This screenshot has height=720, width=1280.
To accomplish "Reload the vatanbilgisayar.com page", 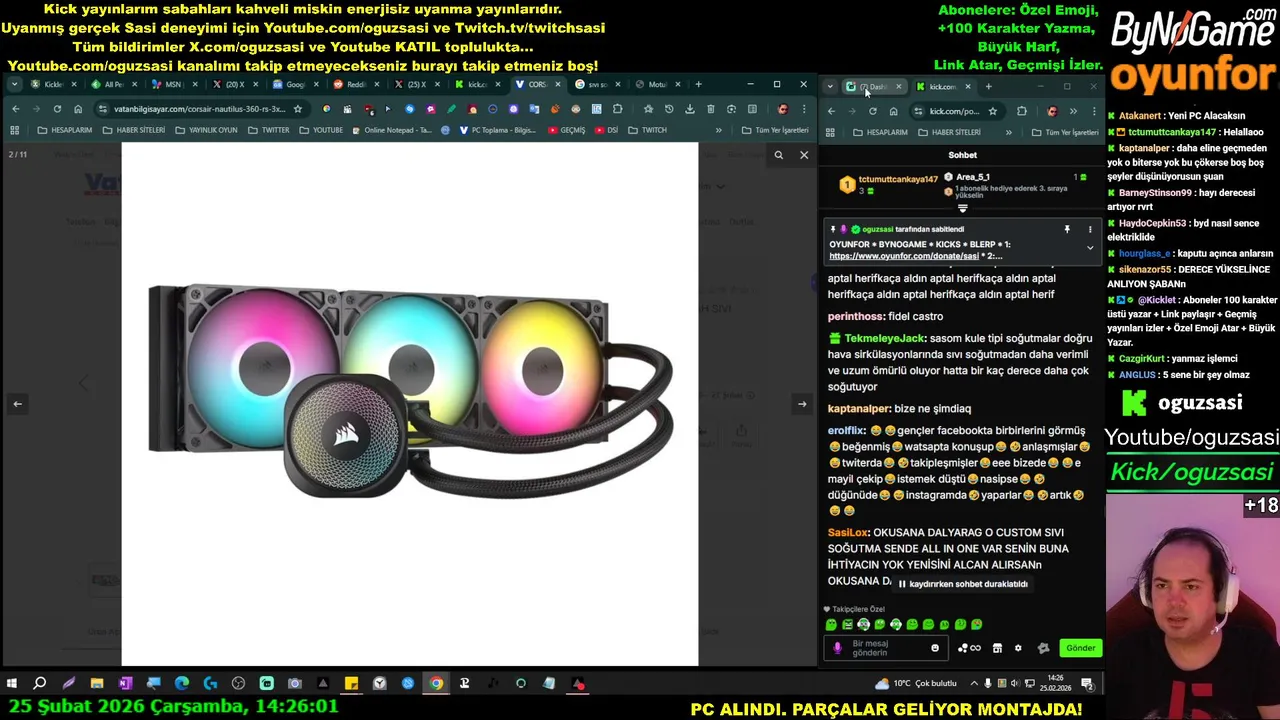I will (57, 109).
